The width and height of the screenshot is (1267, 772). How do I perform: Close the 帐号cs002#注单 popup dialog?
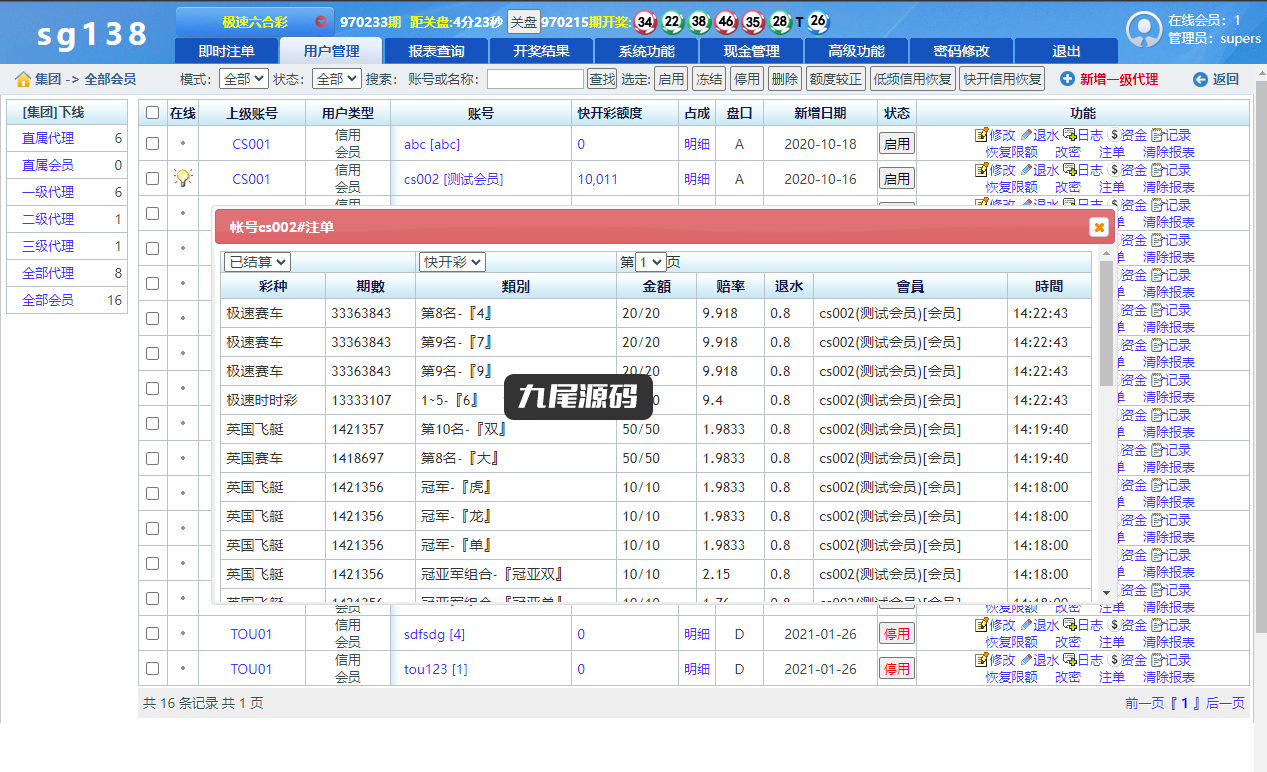click(1099, 227)
